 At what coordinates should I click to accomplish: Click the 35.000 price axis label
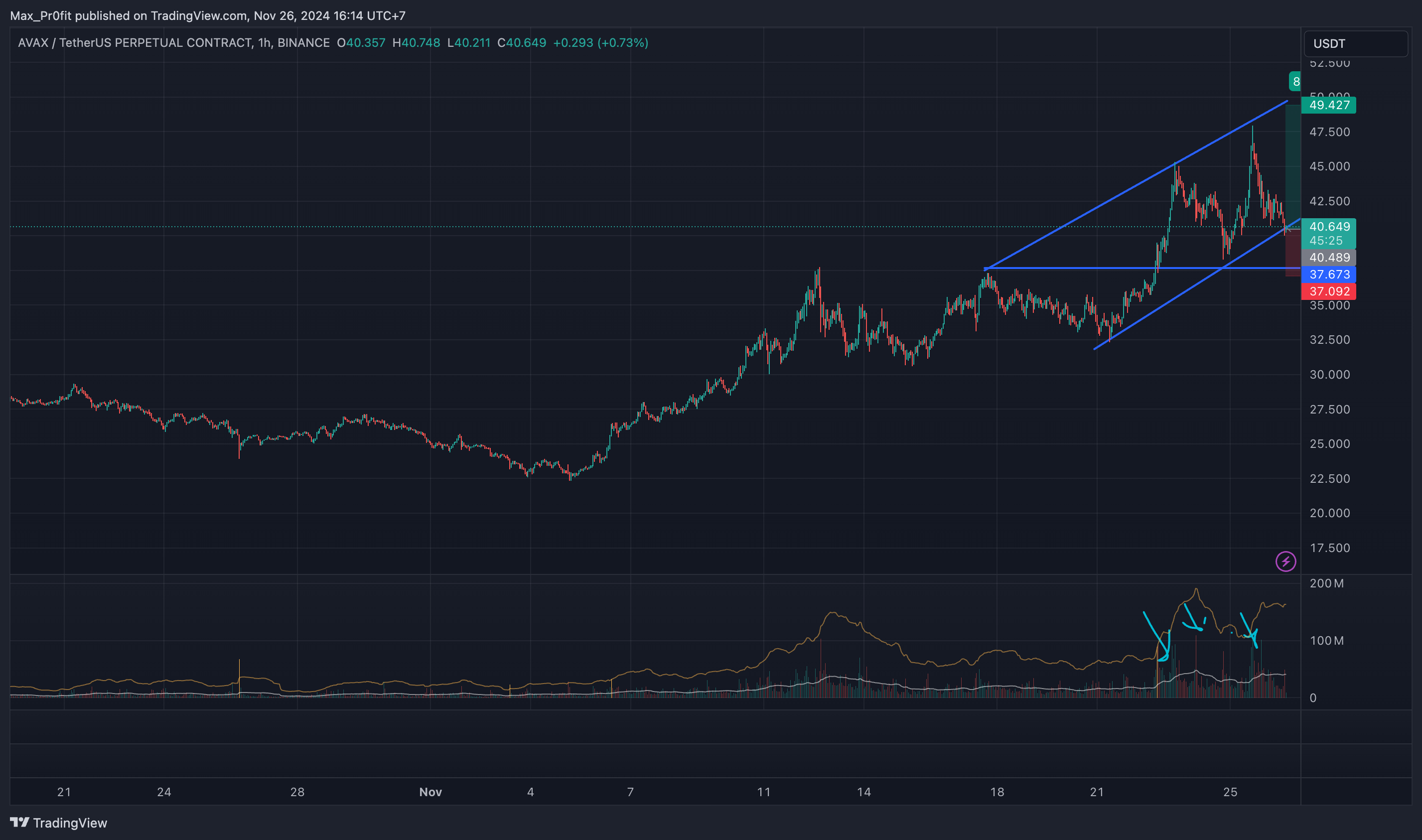click(x=1330, y=306)
